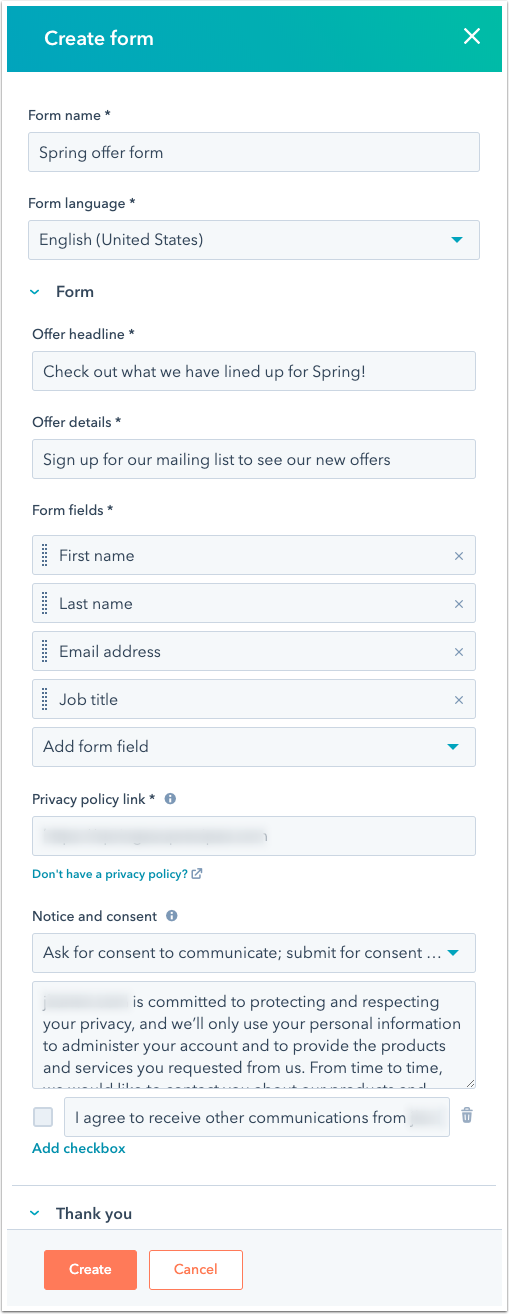The image size is (509, 1314).
Task: Close the Create form panel
Action: 472,38
